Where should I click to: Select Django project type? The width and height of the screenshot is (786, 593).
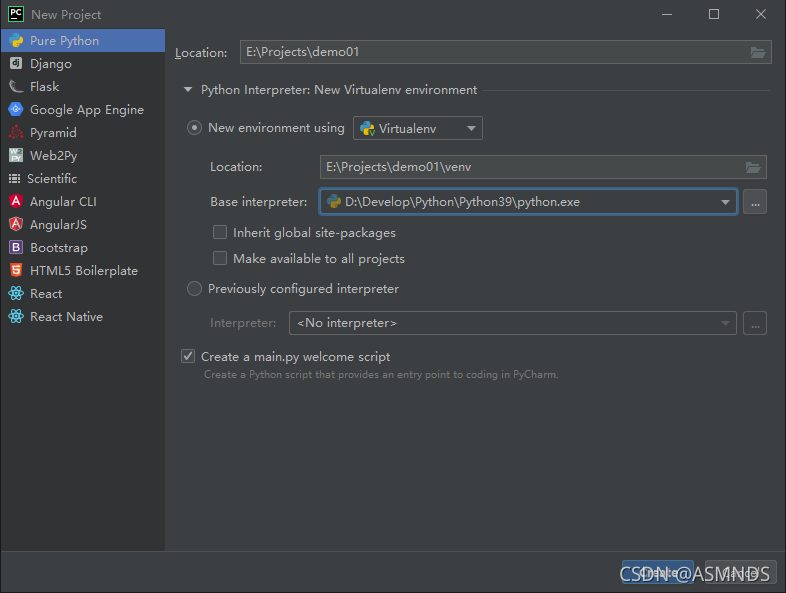point(83,64)
